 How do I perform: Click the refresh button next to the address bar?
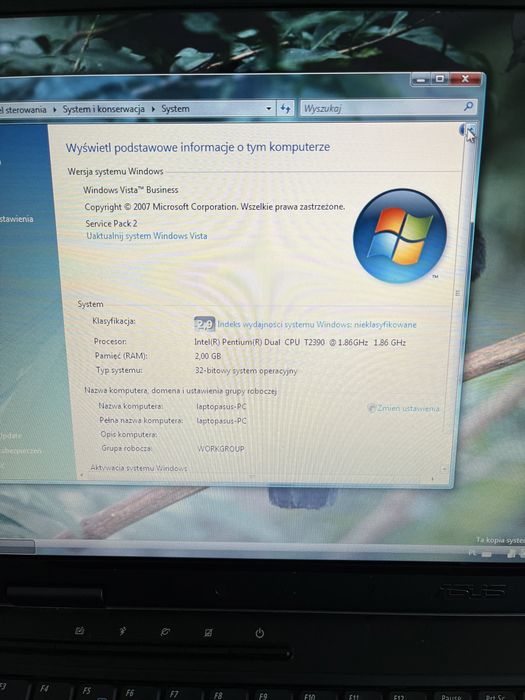click(285, 108)
